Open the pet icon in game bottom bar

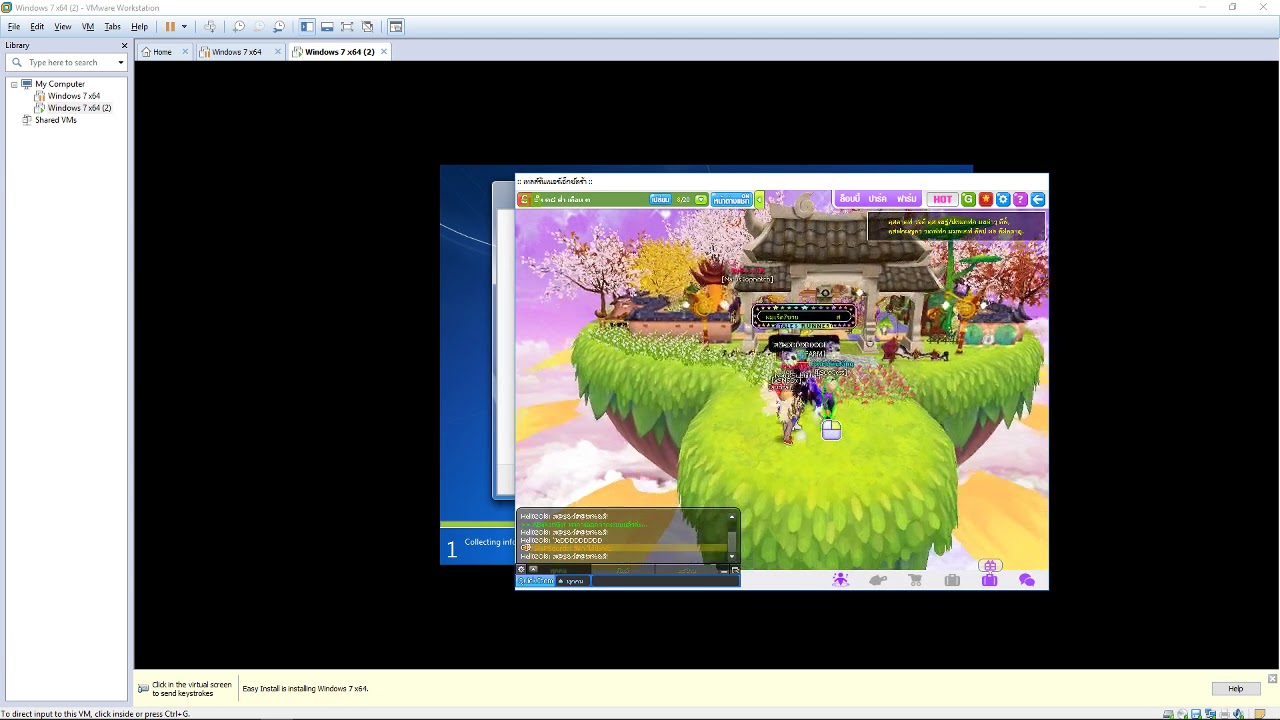[878, 580]
